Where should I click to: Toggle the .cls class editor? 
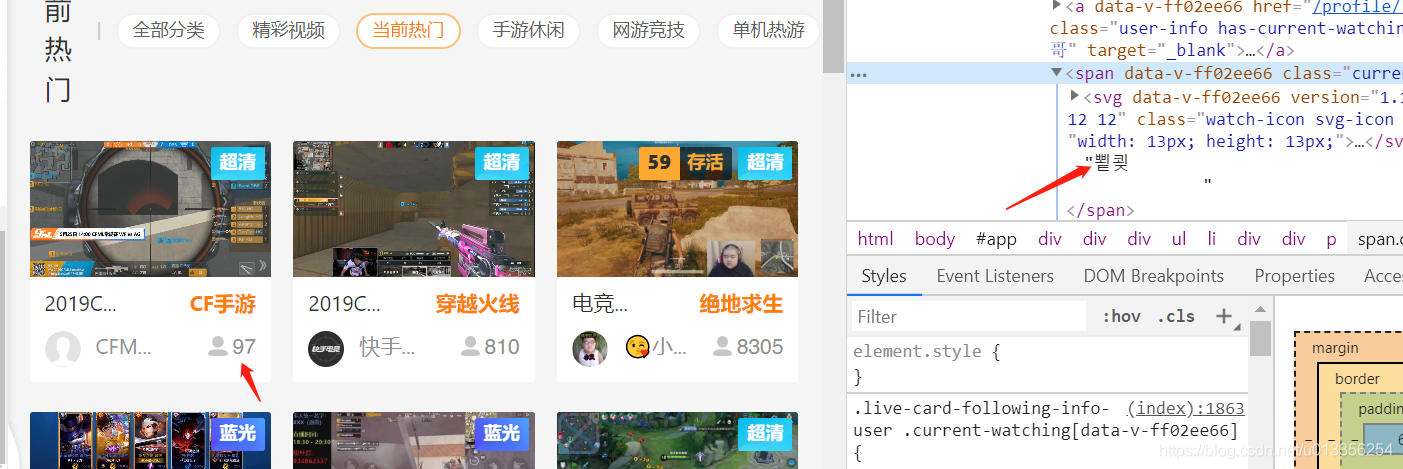tap(1176, 316)
